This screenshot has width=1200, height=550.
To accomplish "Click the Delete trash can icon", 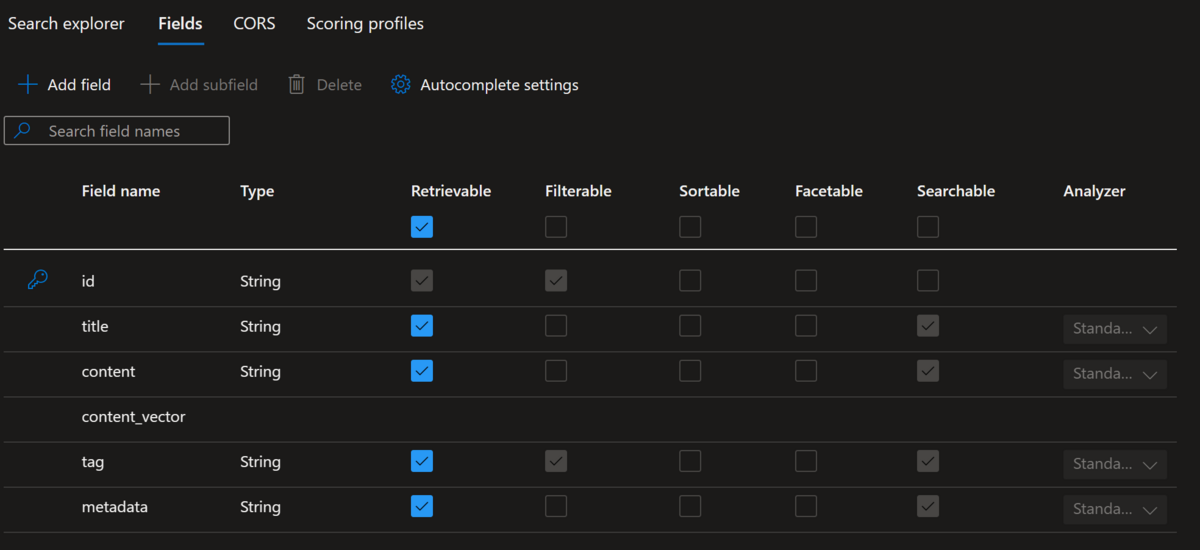I will click(296, 85).
